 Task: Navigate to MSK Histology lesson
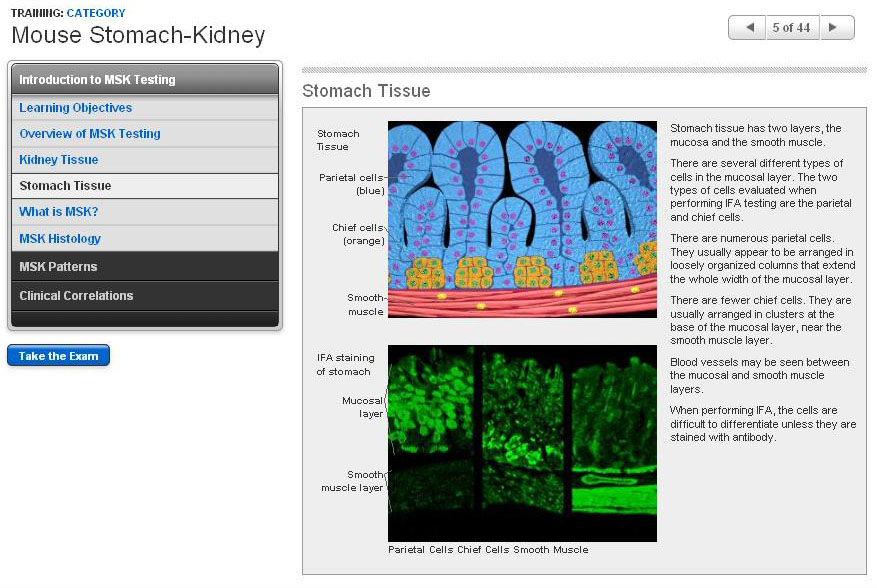coord(60,239)
